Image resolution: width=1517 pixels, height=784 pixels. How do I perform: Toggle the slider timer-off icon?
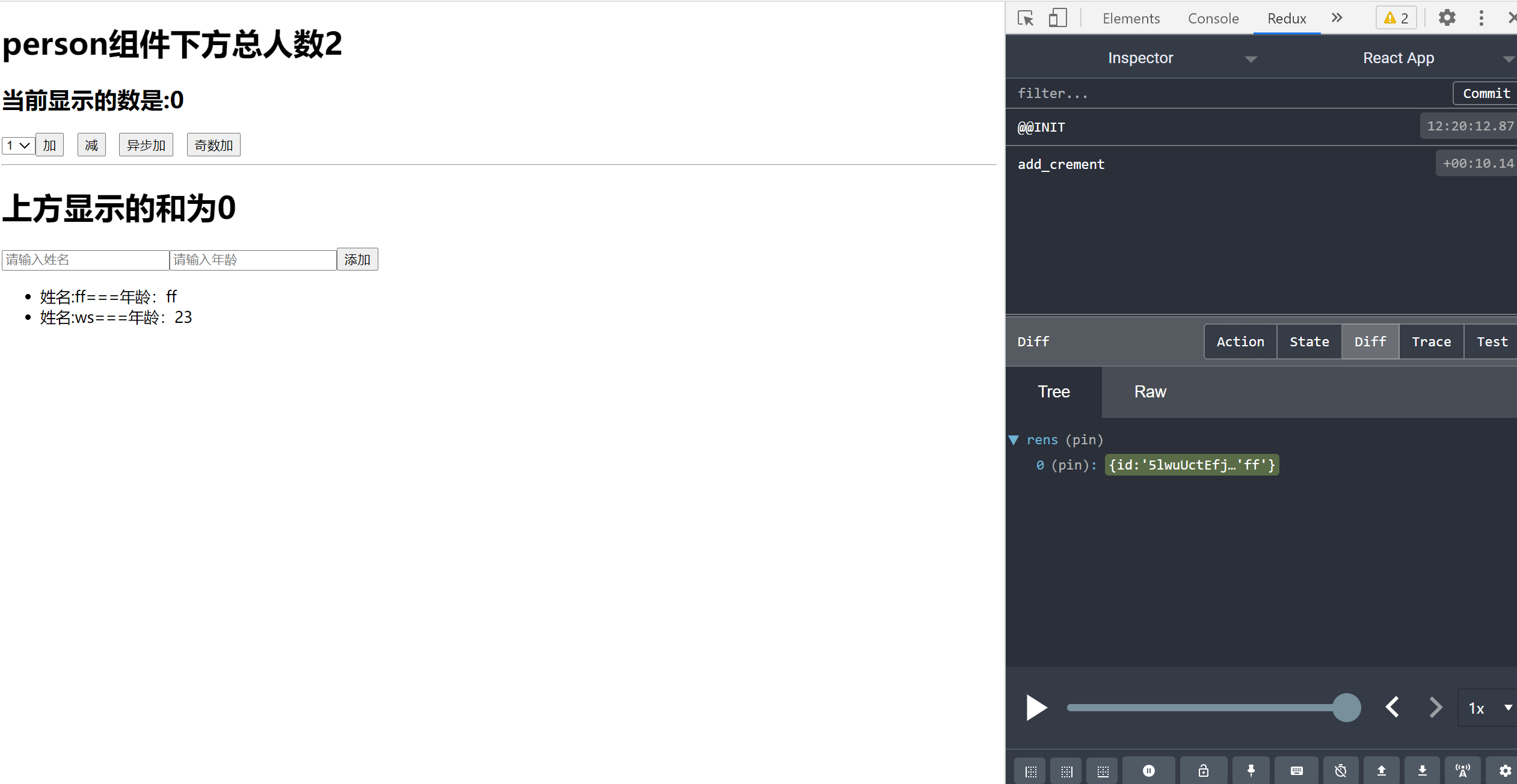pyautogui.click(x=1341, y=771)
